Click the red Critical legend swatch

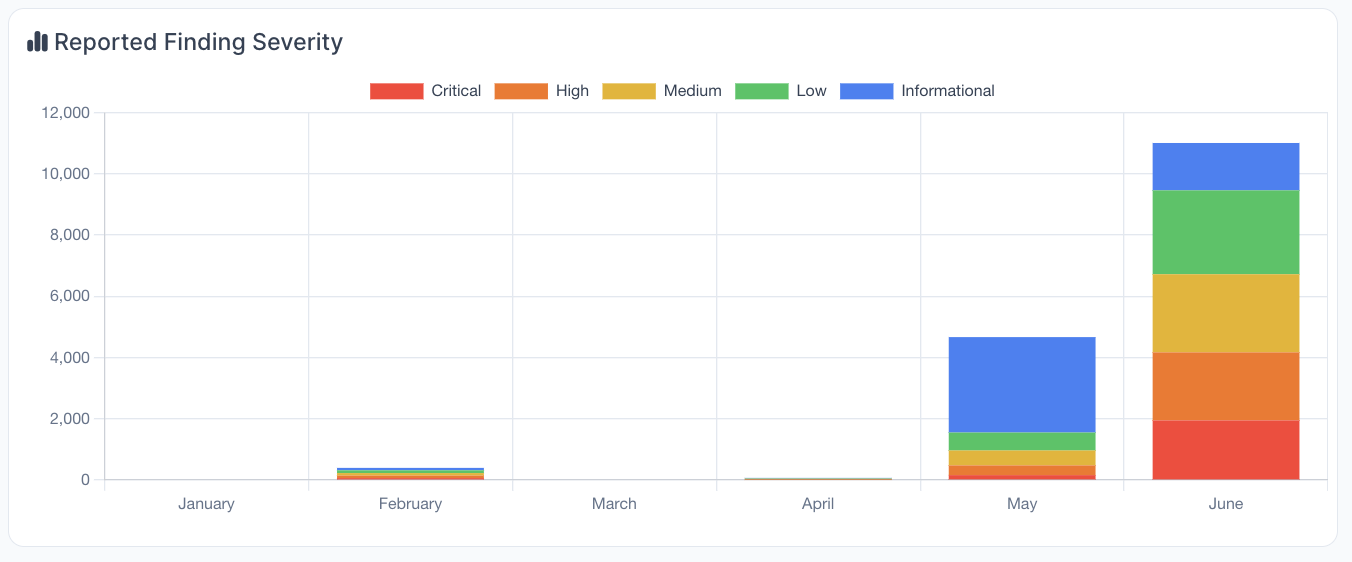(397, 91)
